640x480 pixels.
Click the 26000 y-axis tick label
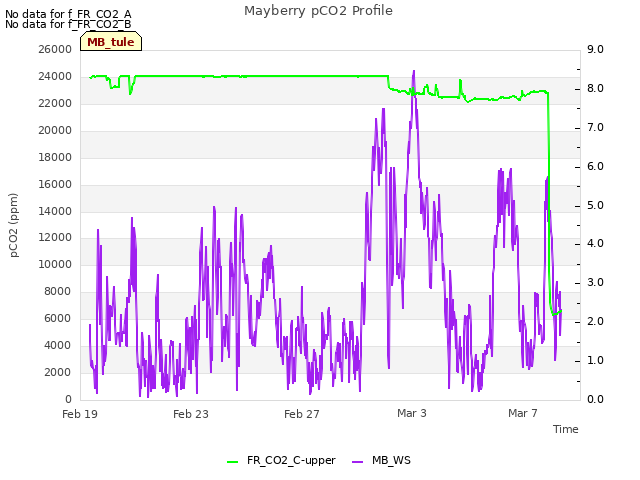pos(55,49)
